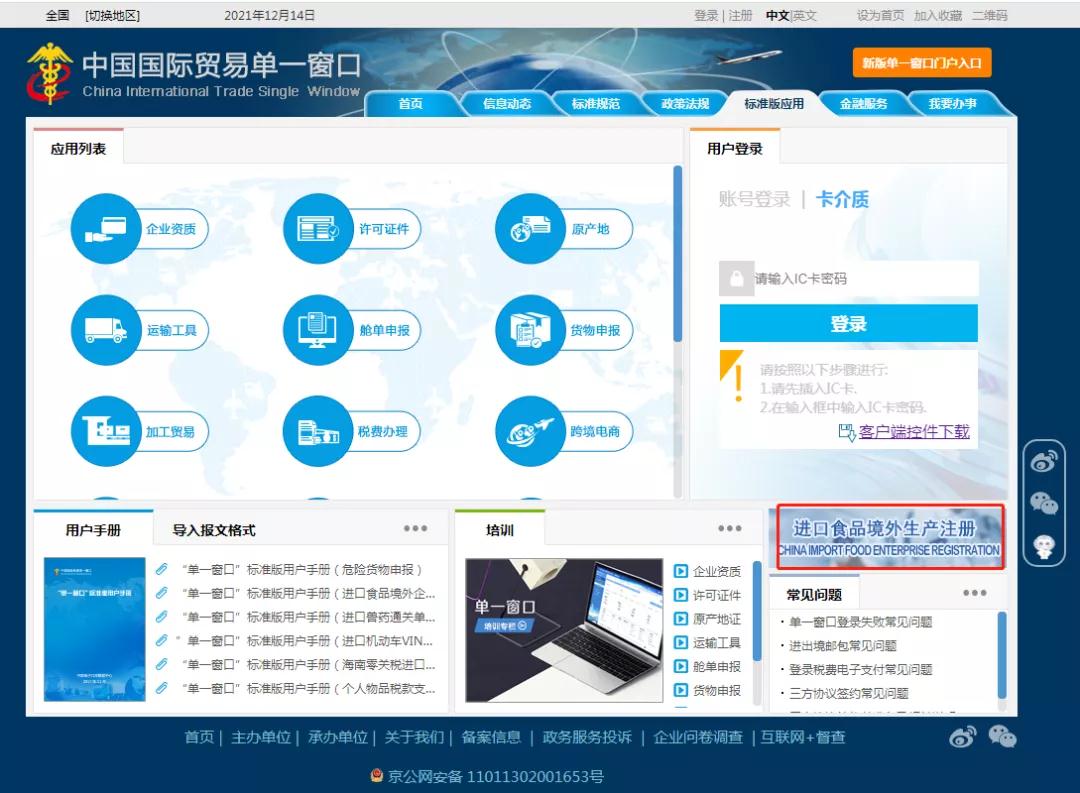Click the footer Weibo icon
The height and width of the screenshot is (793, 1080).
click(x=962, y=737)
